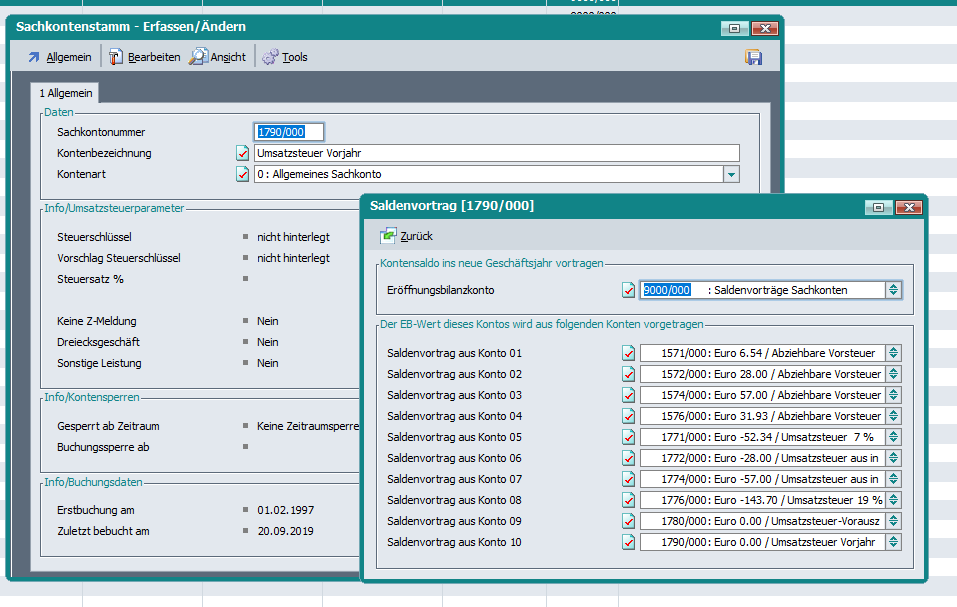Image resolution: width=957 pixels, height=607 pixels.
Task: Click the Sachkontonummer field 1790/000
Action: pyautogui.click(x=289, y=132)
